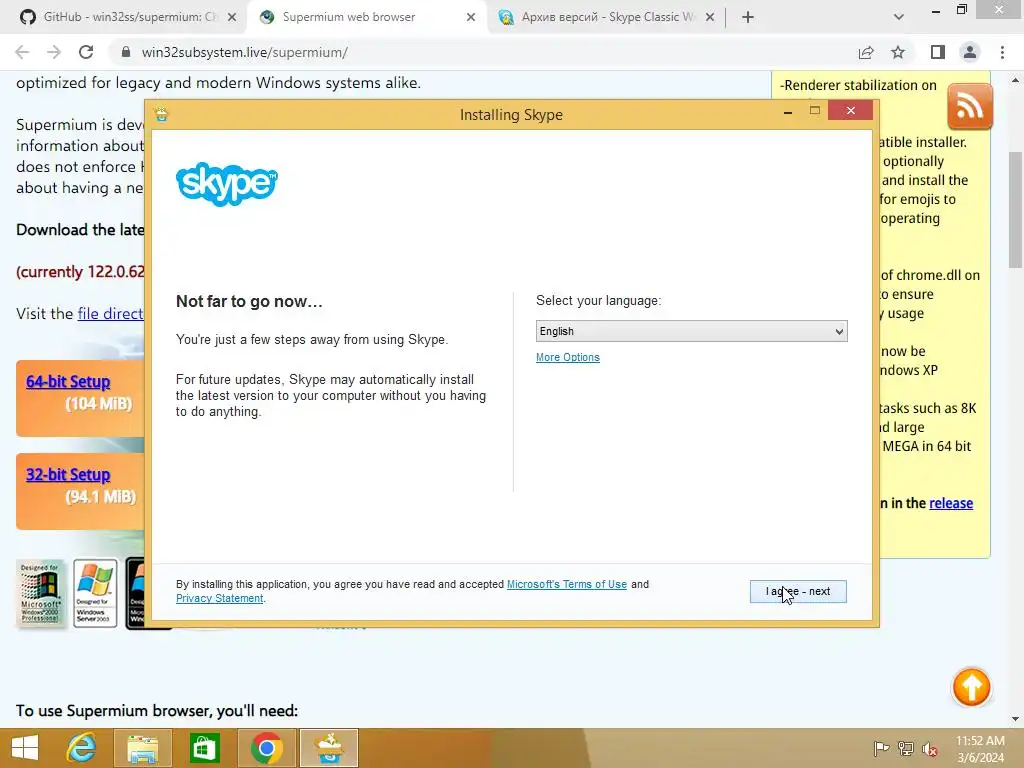Click the Designed for Windows 2000 badge

pos(40,593)
